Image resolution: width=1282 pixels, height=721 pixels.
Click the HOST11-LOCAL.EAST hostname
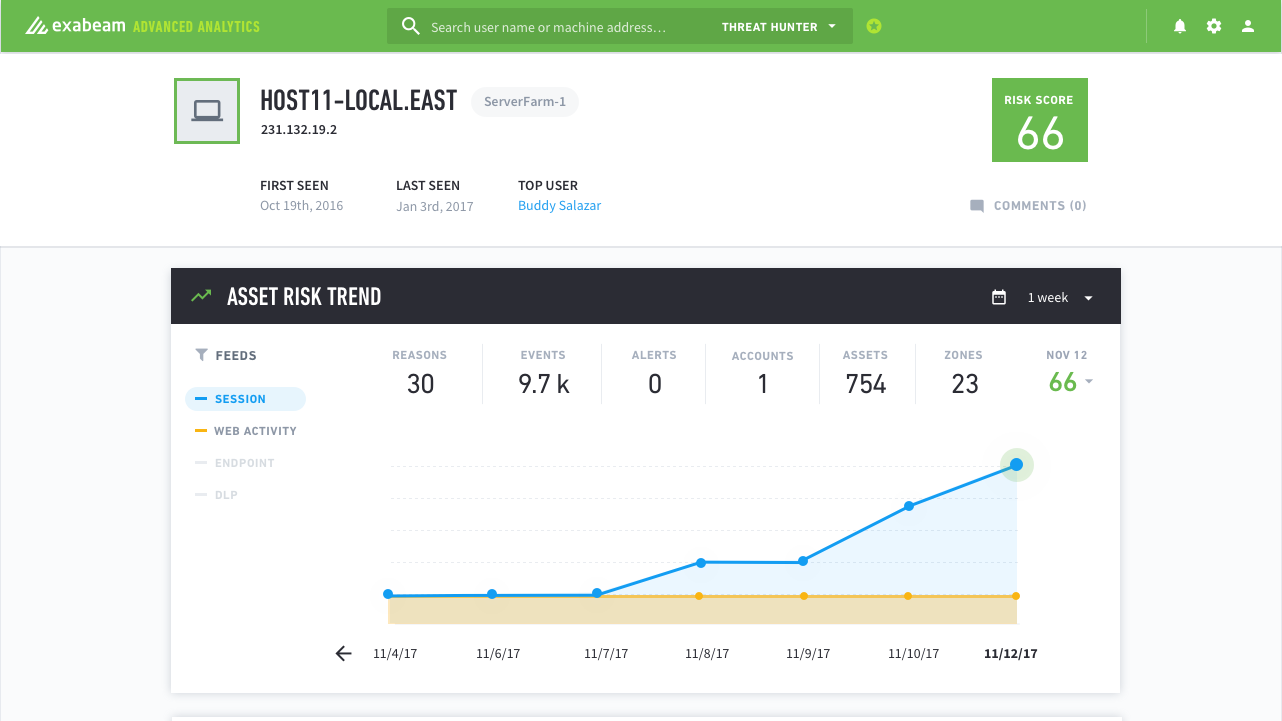tap(359, 101)
